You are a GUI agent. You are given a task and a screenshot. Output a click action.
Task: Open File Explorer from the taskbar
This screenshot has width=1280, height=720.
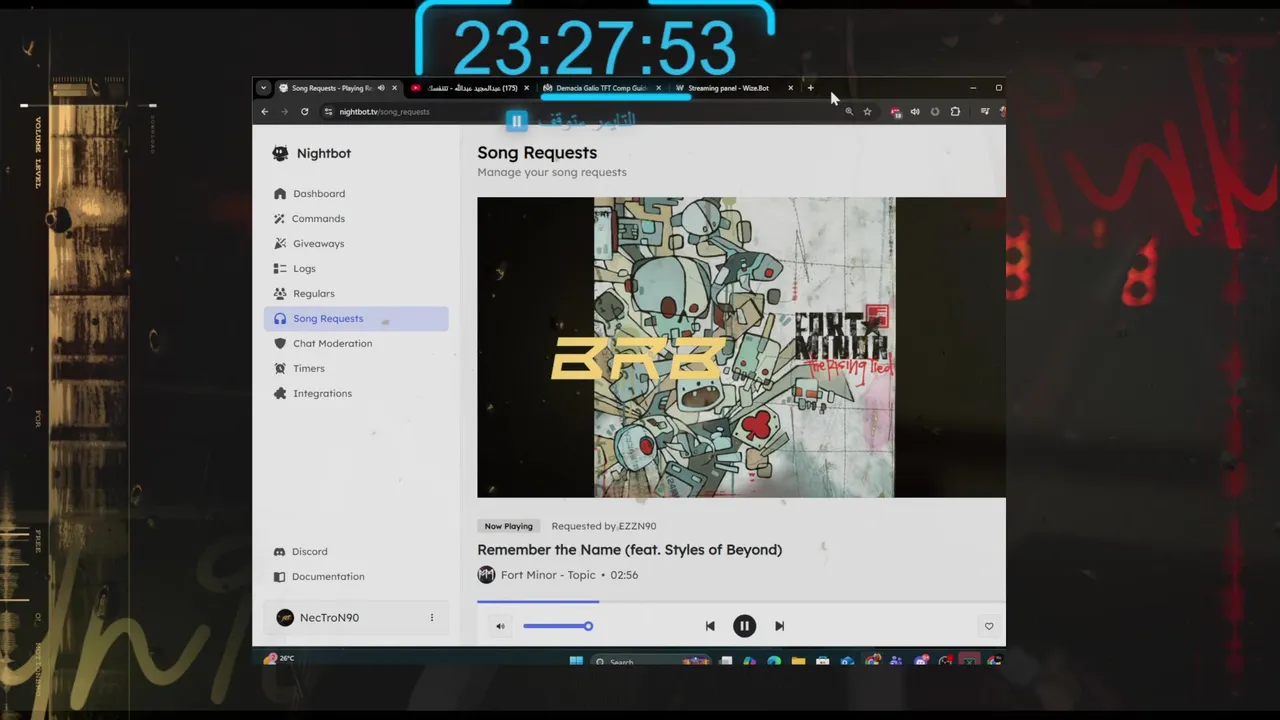(798, 661)
